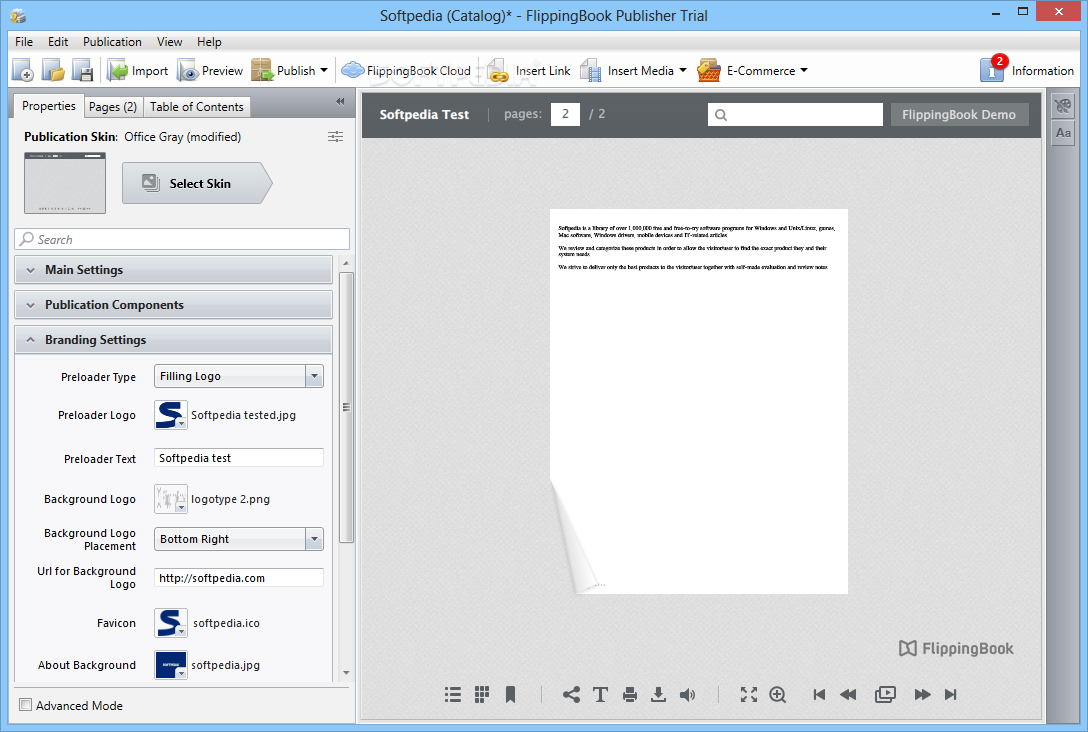Click the Preloader Logo image picker
The image size is (1088, 732).
click(x=171, y=415)
